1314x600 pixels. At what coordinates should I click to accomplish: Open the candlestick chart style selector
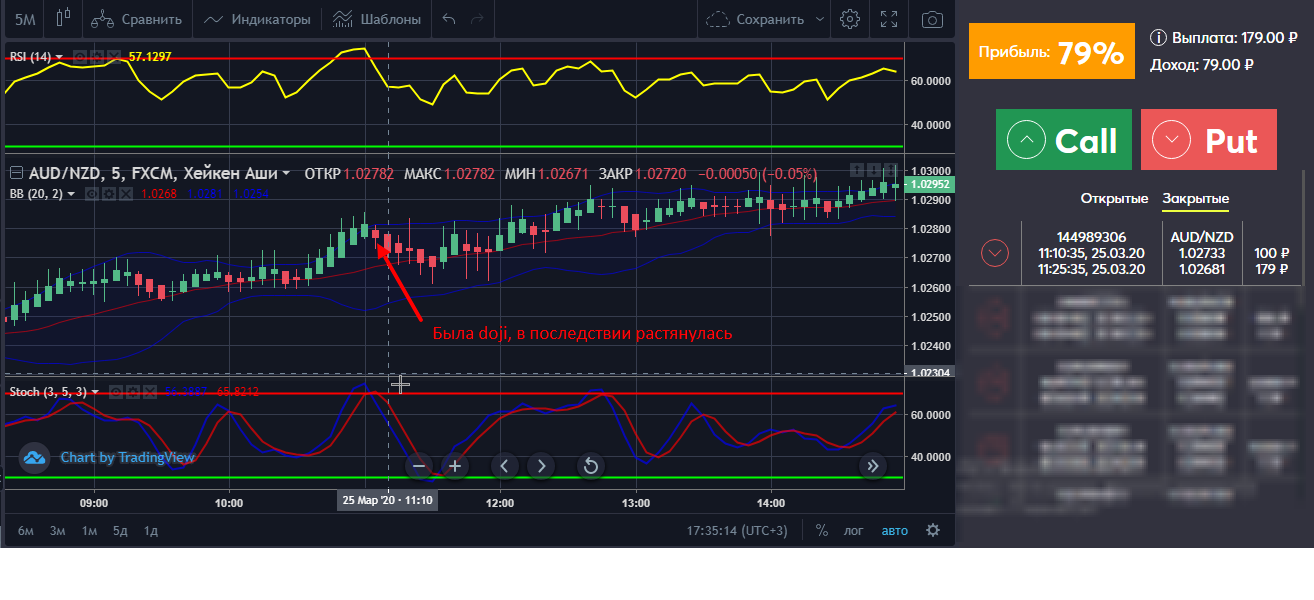[64, 18]
